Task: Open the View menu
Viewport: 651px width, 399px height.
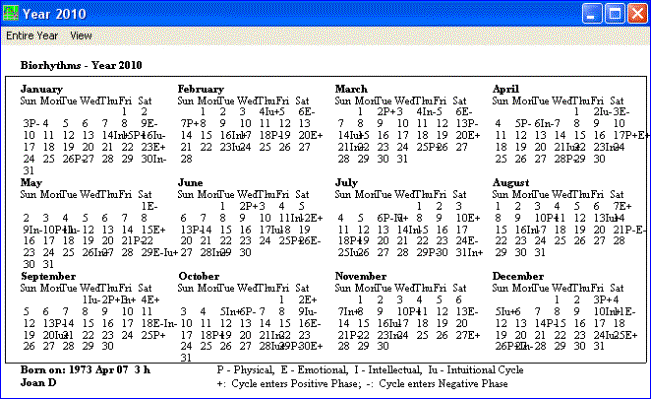Action: pos(81,36)
